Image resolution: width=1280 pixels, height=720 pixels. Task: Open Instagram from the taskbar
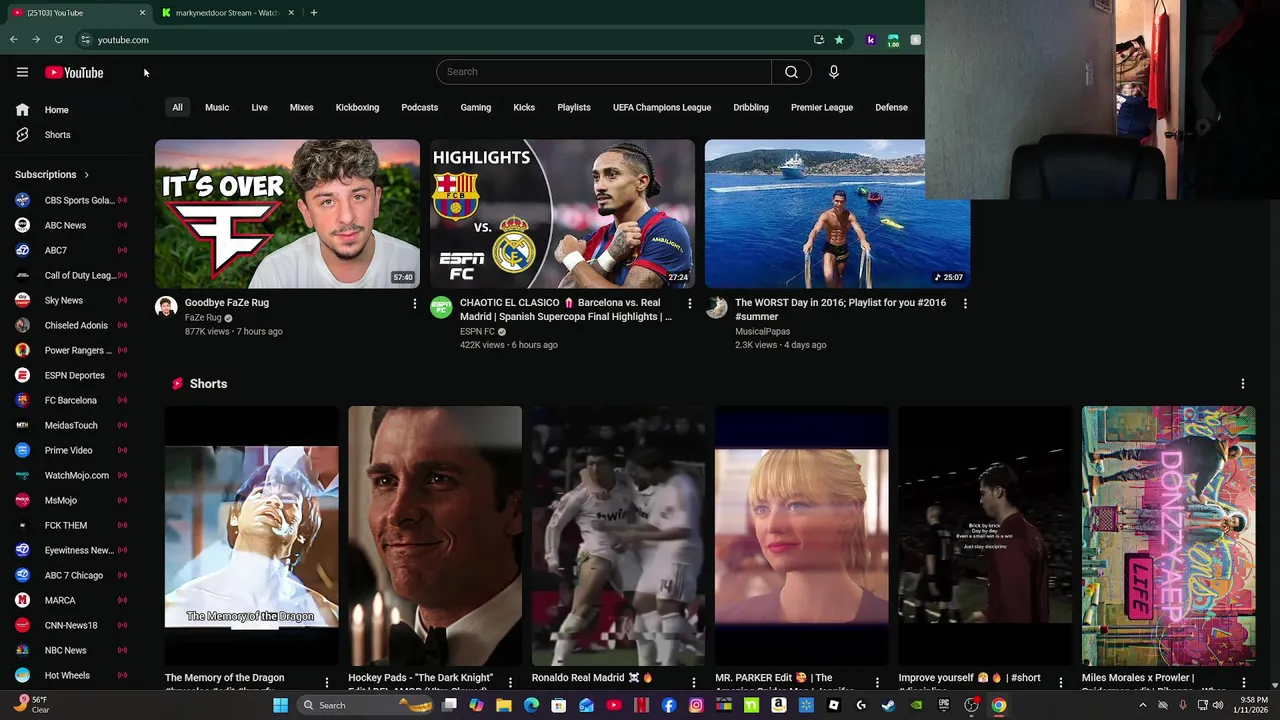(x=696, y=705)
